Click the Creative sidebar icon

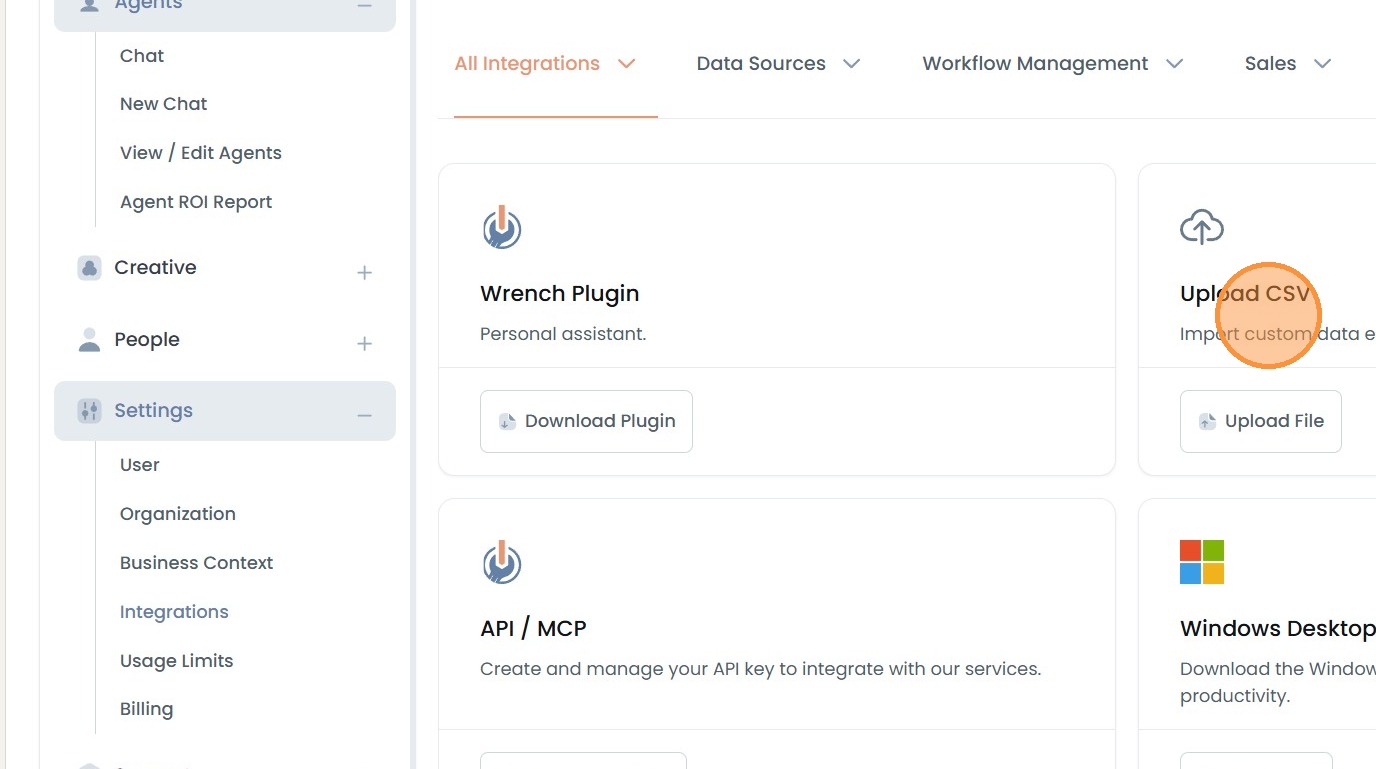point(90,268)
